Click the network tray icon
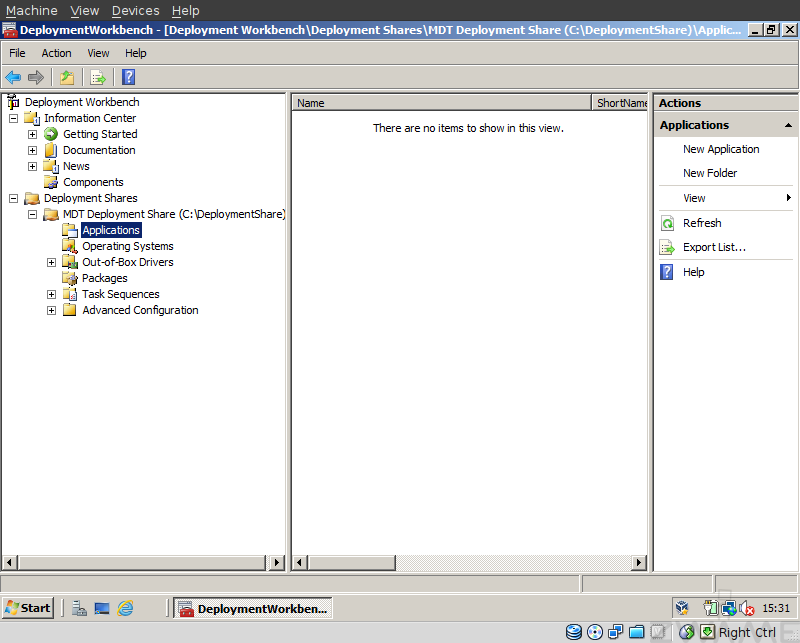800x643 pixels. click(729, 608)
